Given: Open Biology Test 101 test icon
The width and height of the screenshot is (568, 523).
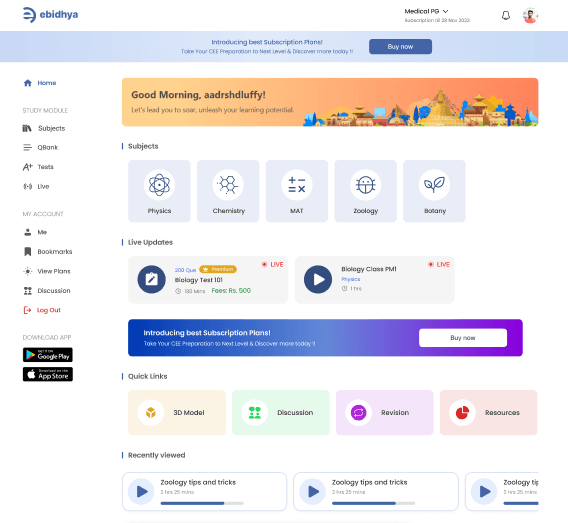Looking at the screenshot, I should 152,280.
